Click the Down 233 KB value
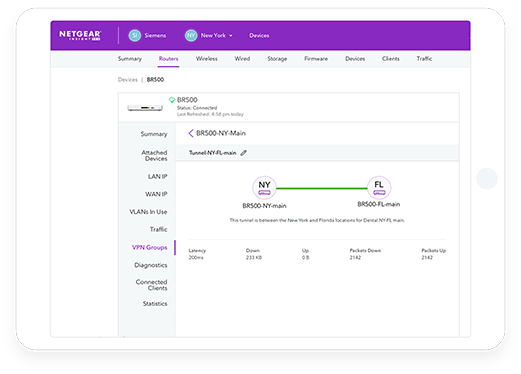Screen dimensions: 521x374 (x=254, y=258)
